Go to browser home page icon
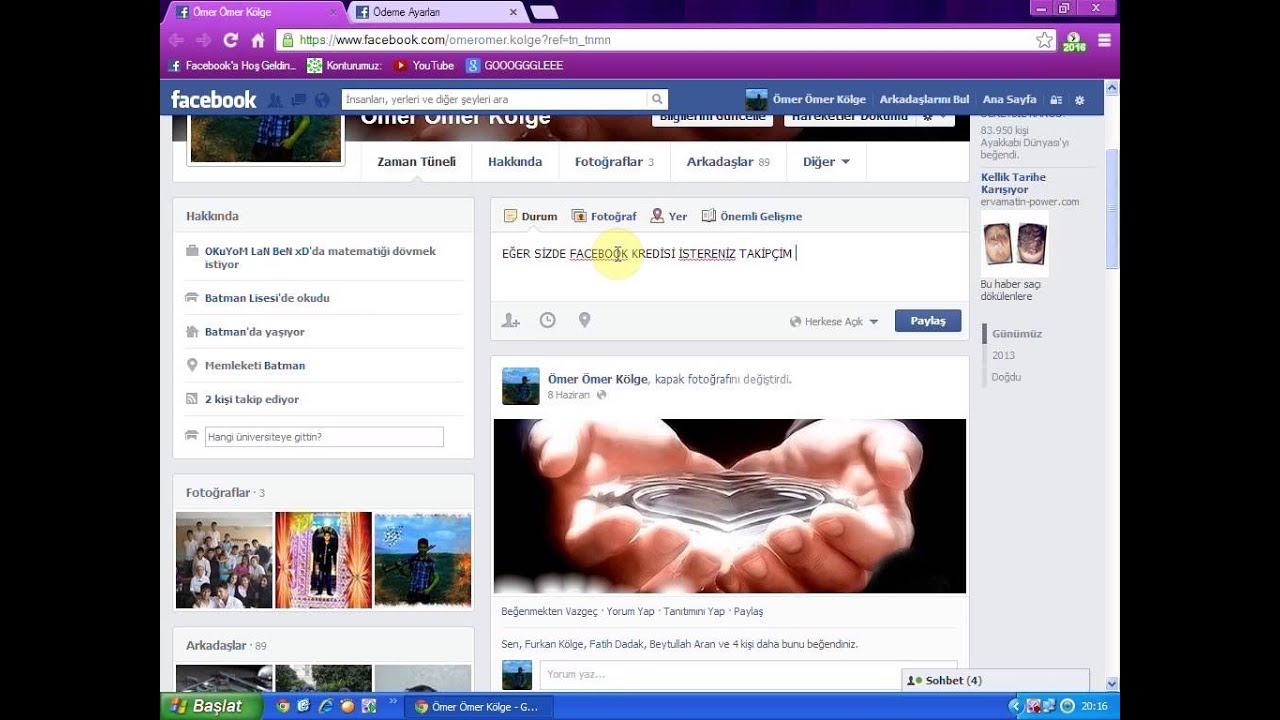1280x720 pixels. pos(258,40)
